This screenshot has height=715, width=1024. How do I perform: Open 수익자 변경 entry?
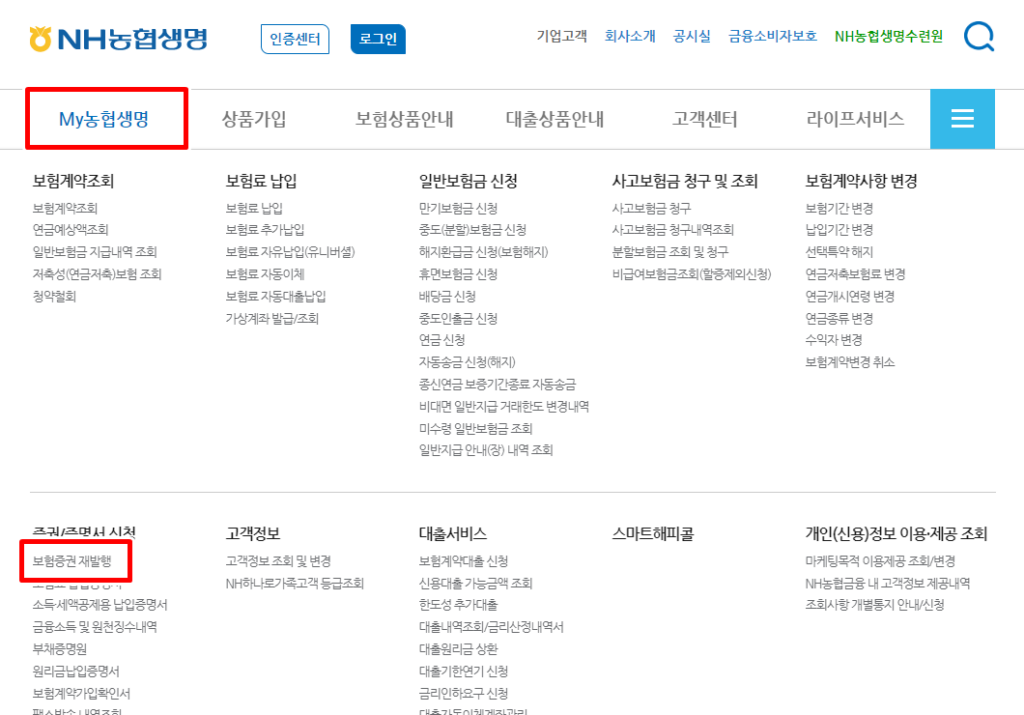[833, 340]
